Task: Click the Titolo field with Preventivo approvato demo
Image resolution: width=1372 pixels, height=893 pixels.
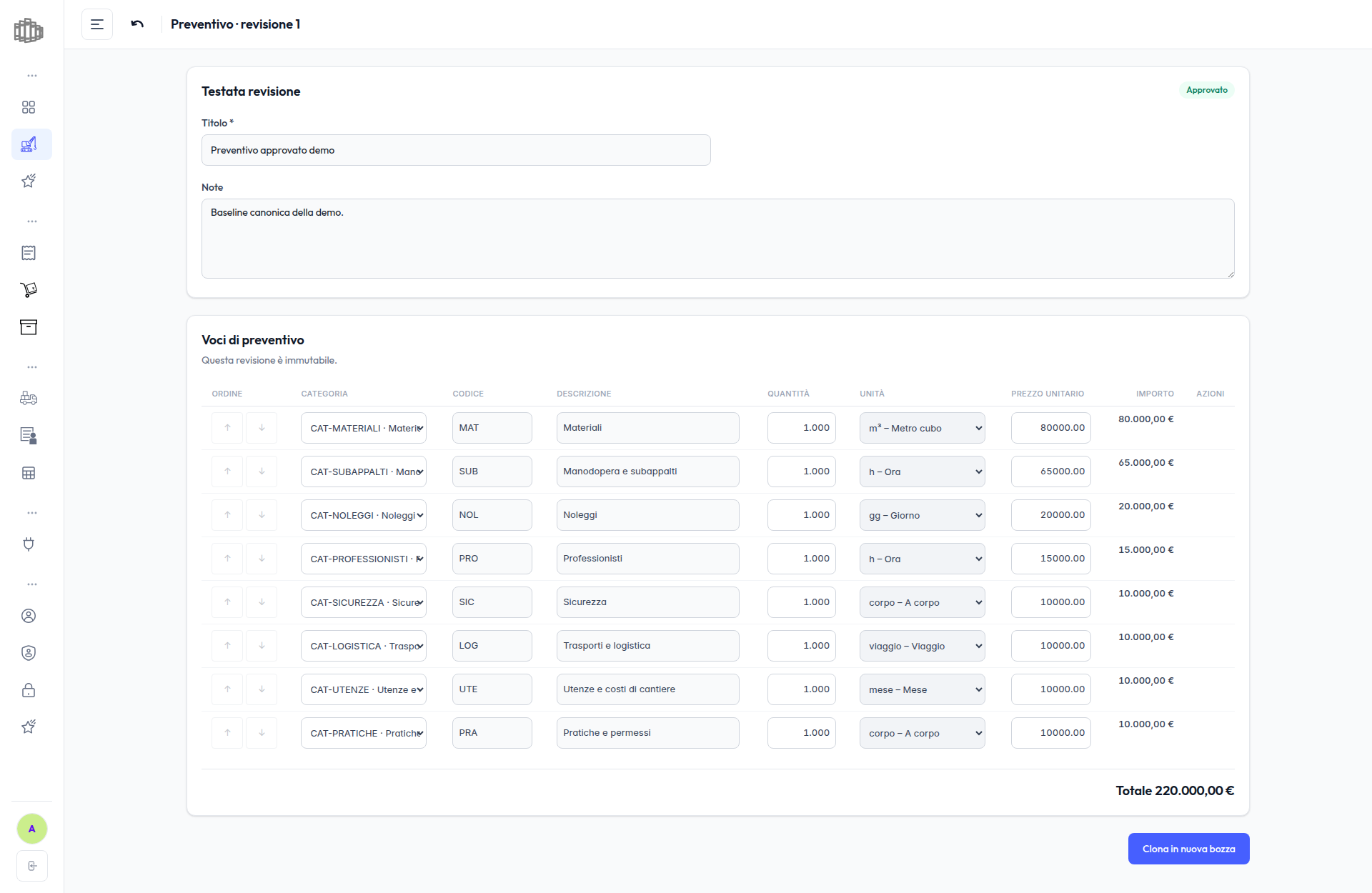Action: click(456, 150)
